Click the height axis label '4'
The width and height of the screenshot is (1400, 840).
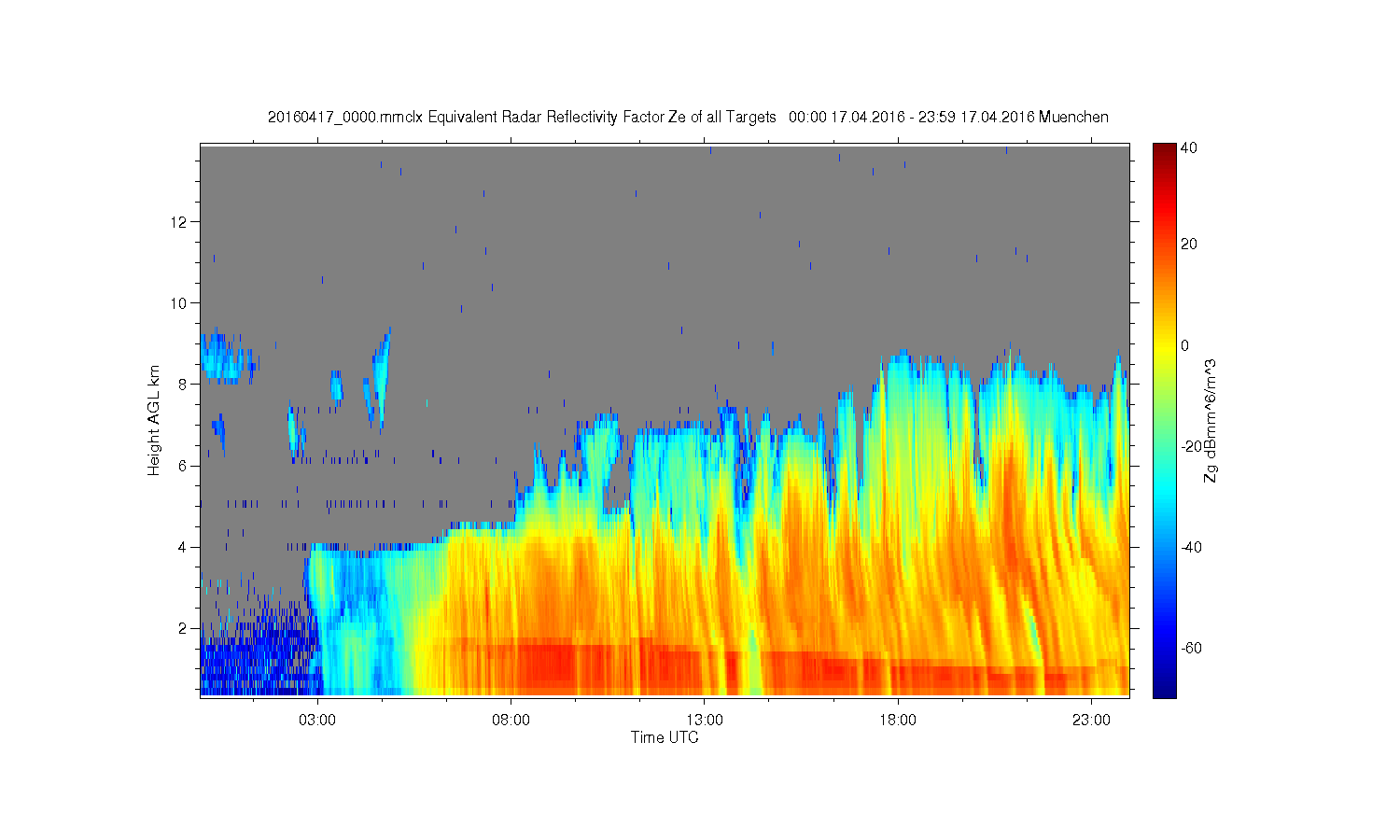coord(184,547)
